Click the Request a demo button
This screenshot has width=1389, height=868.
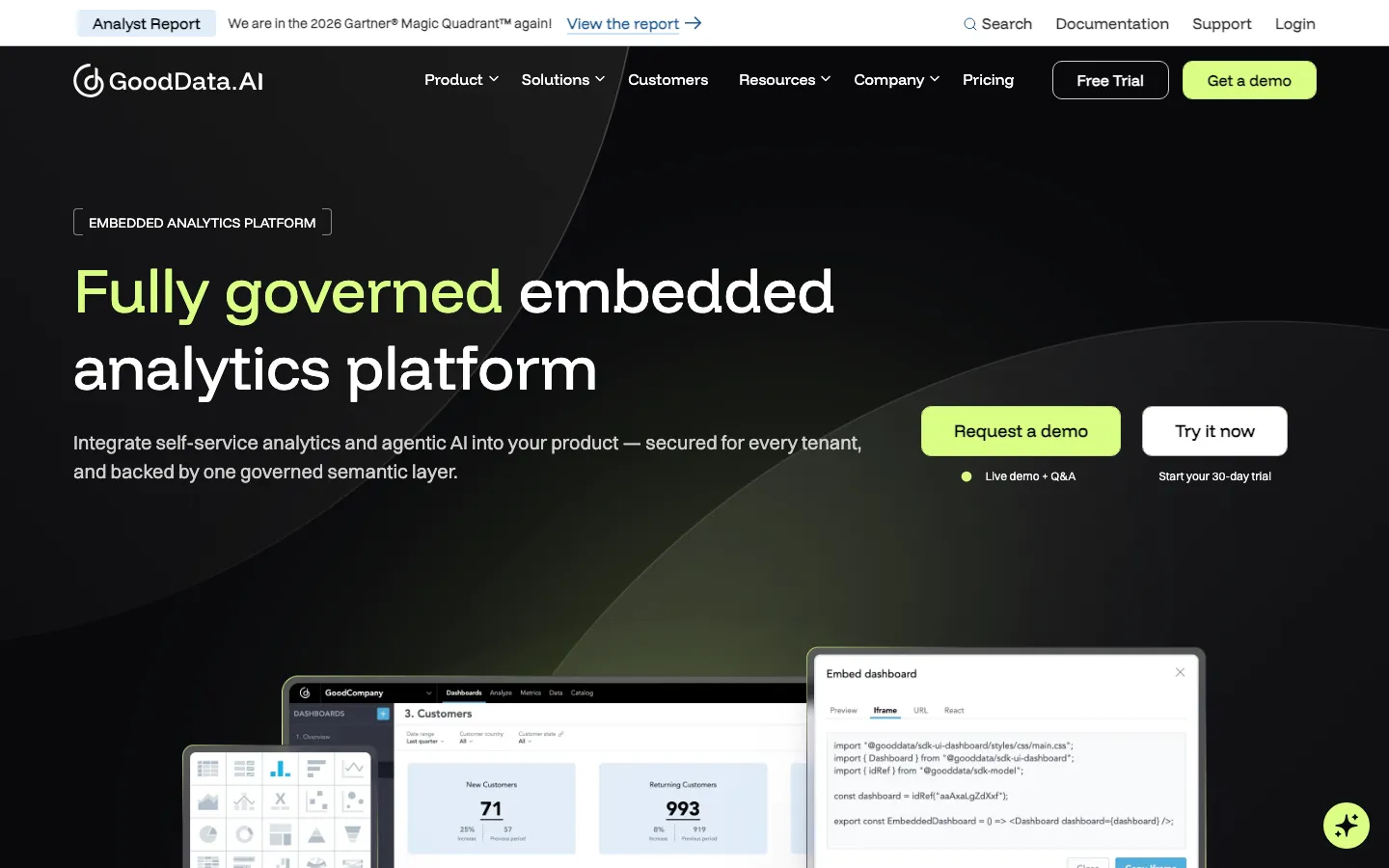point(1021,431)
